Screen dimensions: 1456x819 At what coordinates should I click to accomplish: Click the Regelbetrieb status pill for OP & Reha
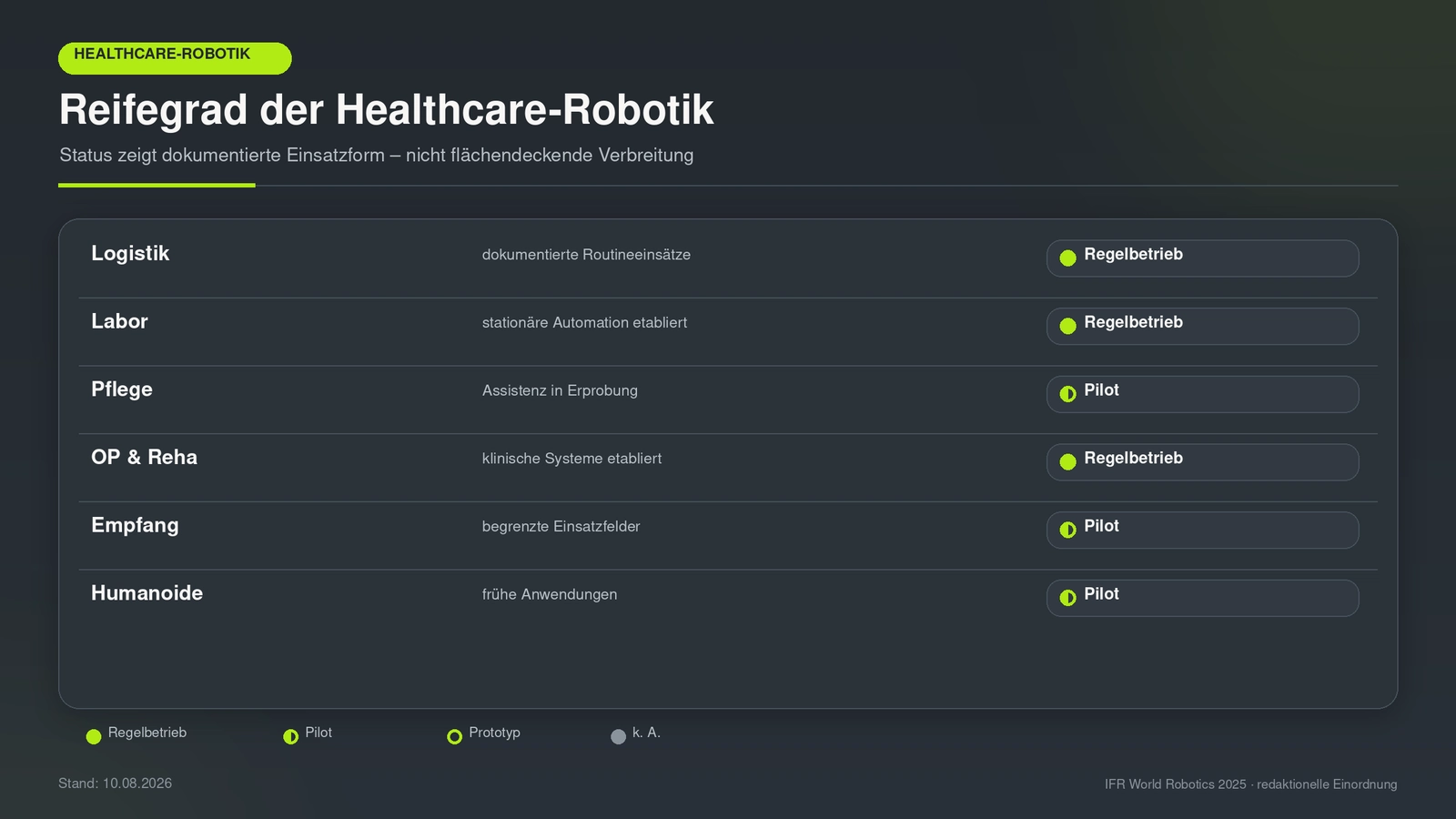pos(1203,462)
